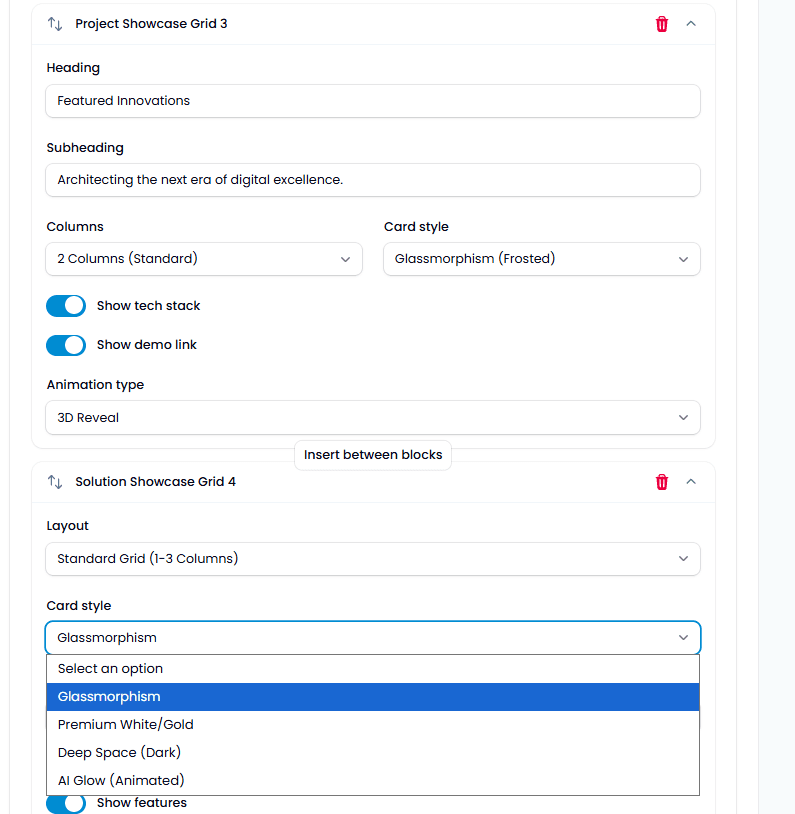This screenshot has height=814, width=795.
Task: Toggle Show features switch
Action: [66, 804]
